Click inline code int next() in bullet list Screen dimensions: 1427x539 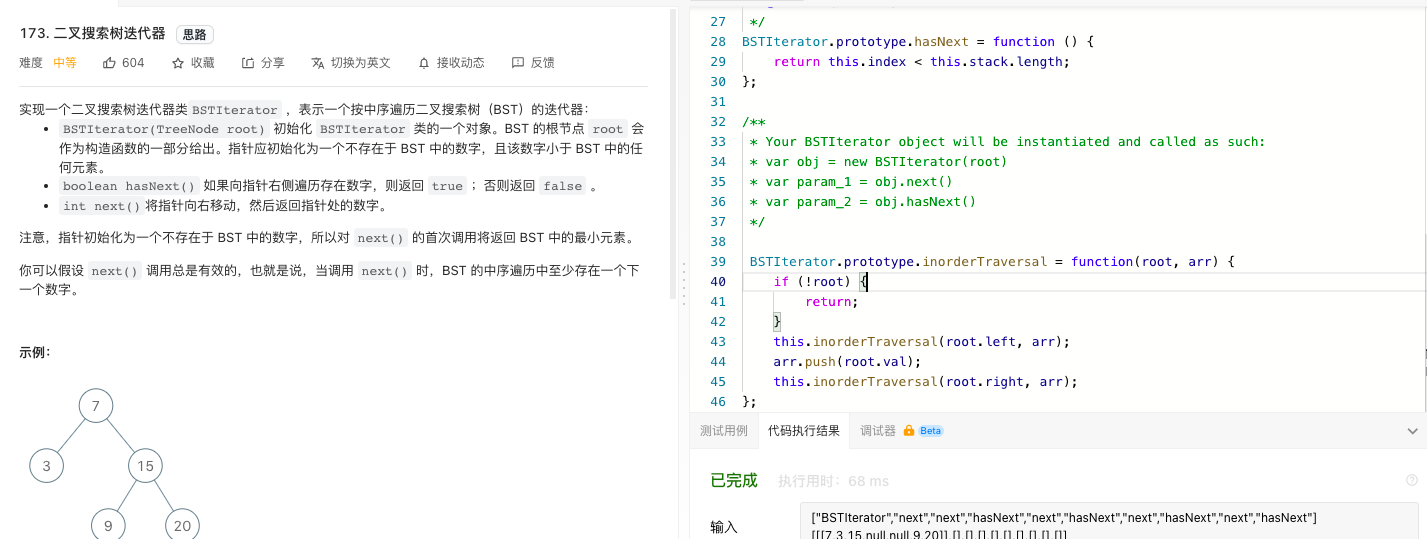coord(101,206)
